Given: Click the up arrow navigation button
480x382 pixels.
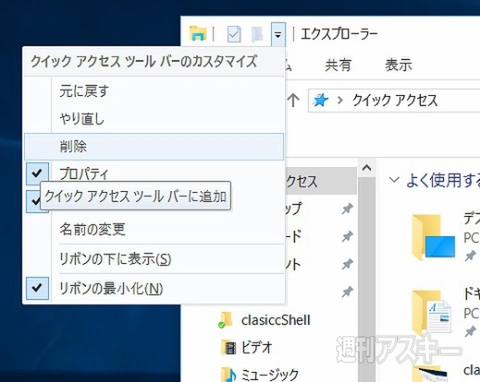Looking at the screenshot, I should tap(293, 100).
